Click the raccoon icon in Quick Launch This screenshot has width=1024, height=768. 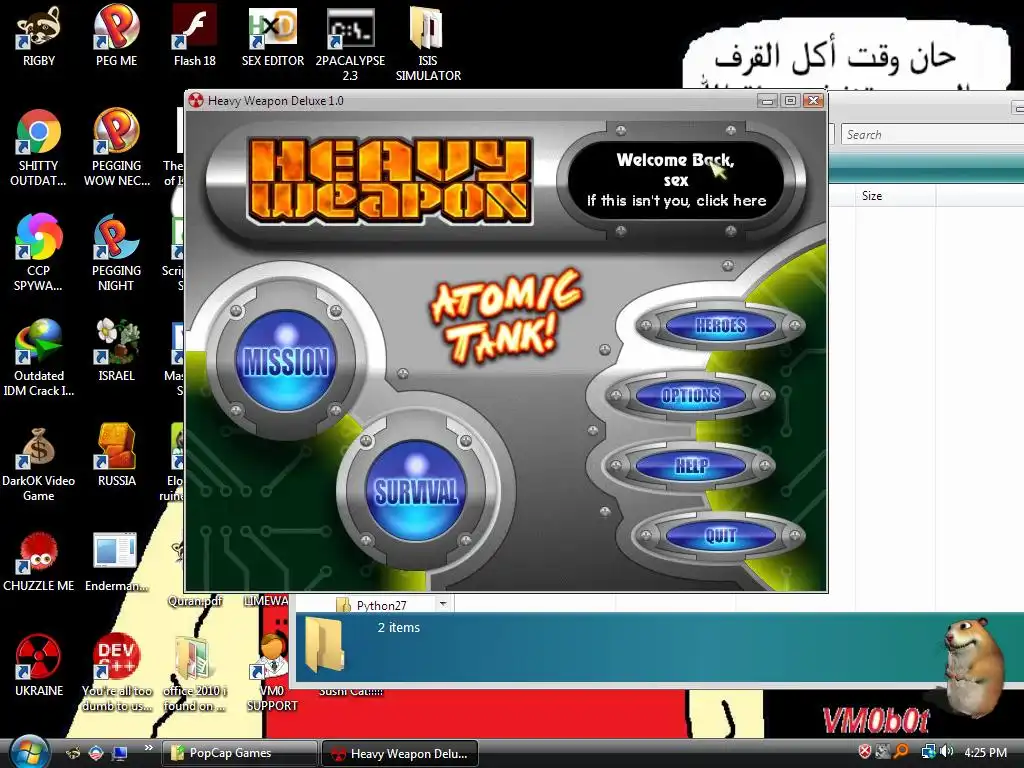[73, 752]
